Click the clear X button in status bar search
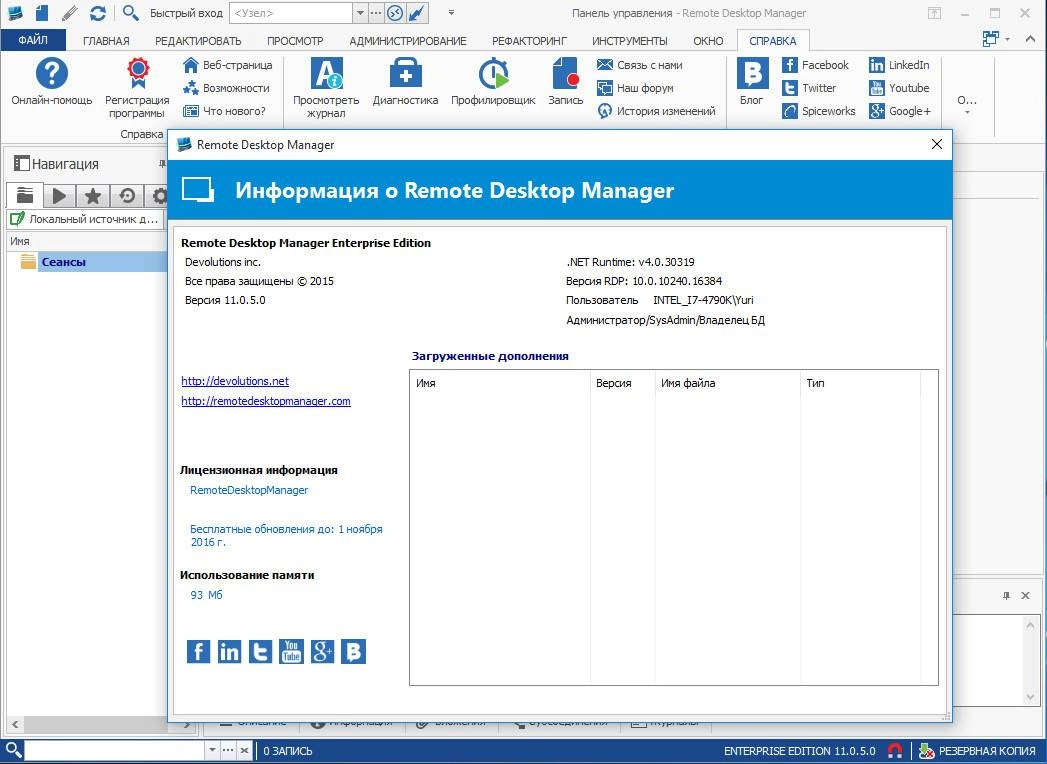 [244, 751]
